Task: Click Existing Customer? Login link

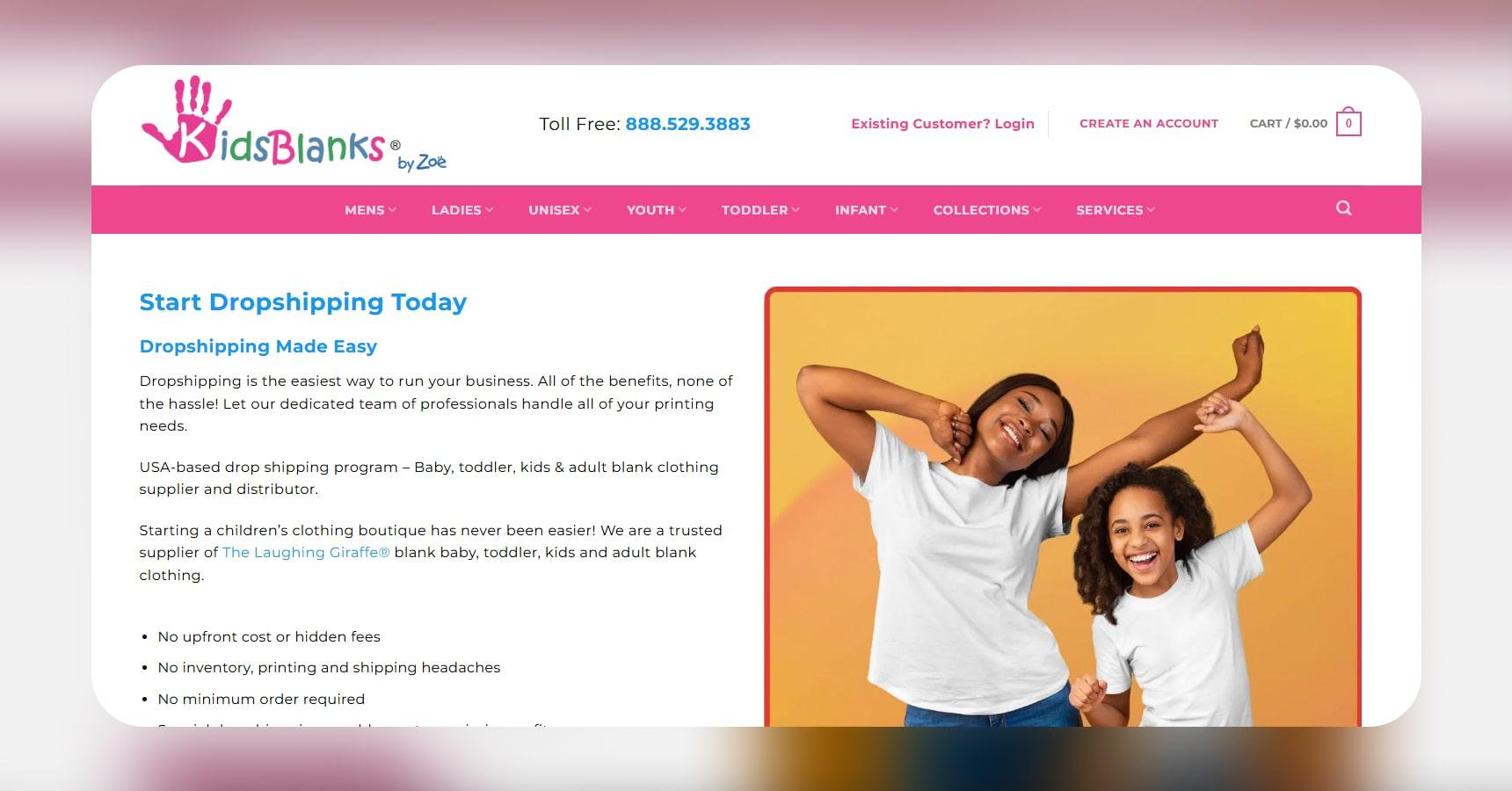Action: (x=942, y=124)
